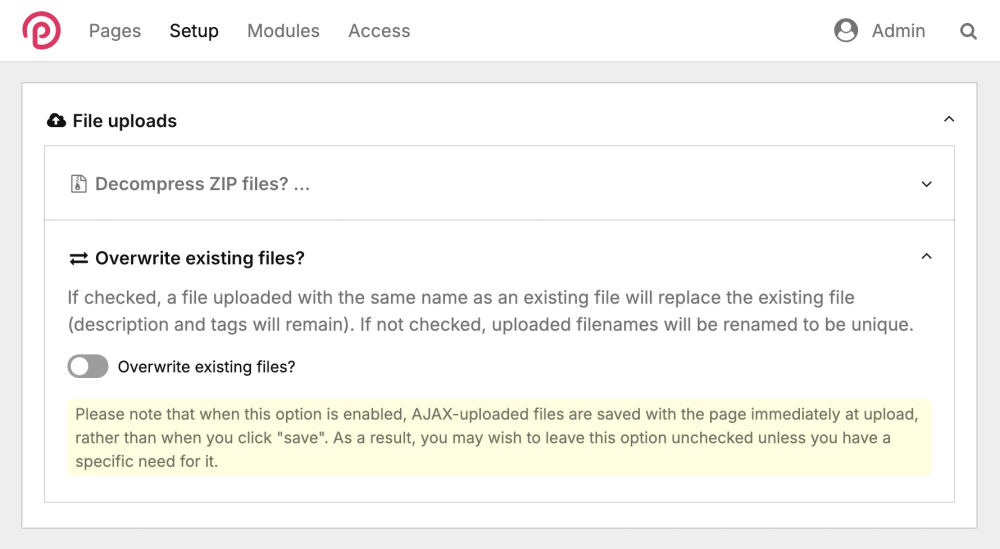1000x549 pixels.
Task: Open the Access menu
Action: click(x=379, y=31)
